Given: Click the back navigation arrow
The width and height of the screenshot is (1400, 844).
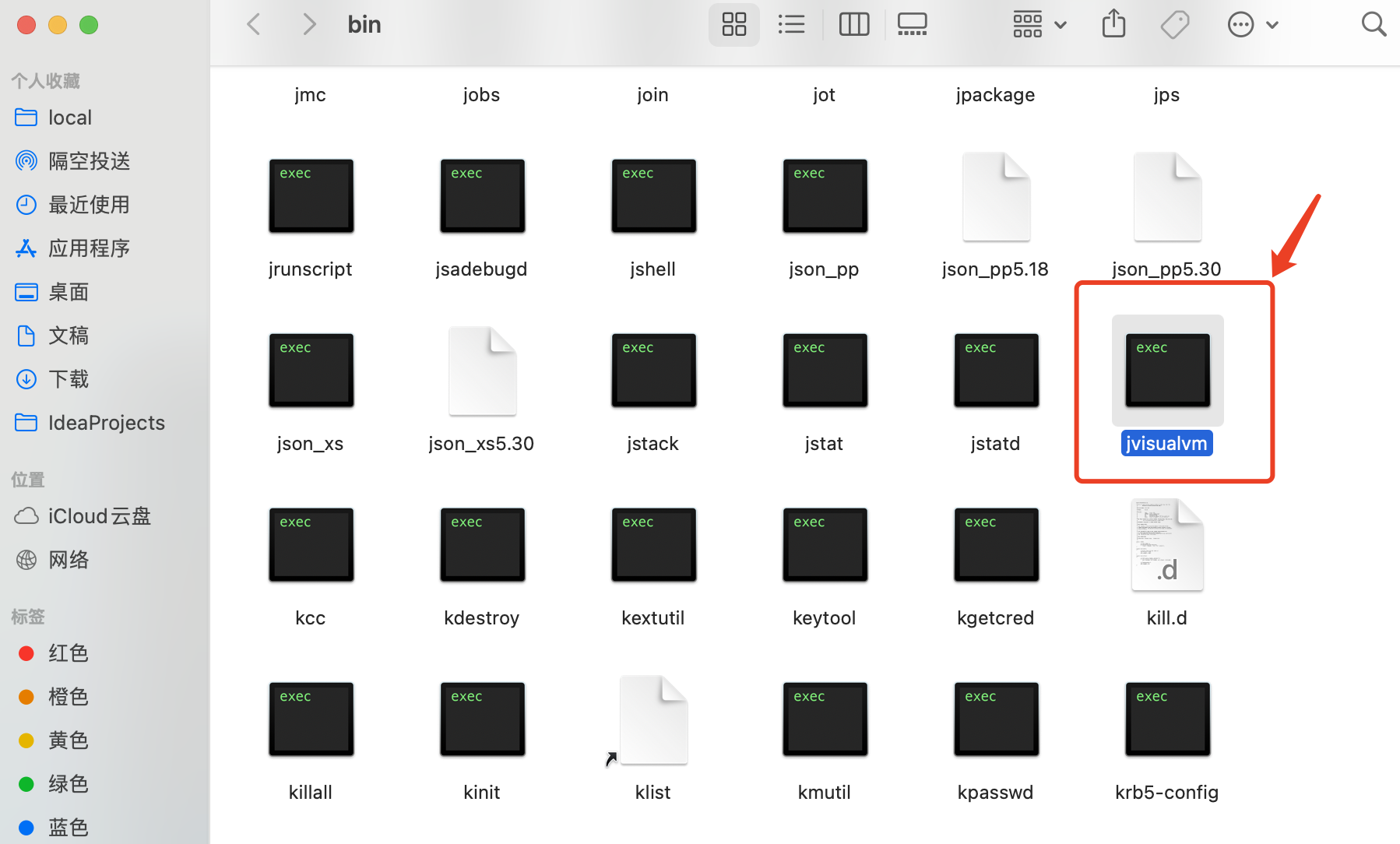Looking at the screenshot, I should pyautogui.click(x=253, y=23).
